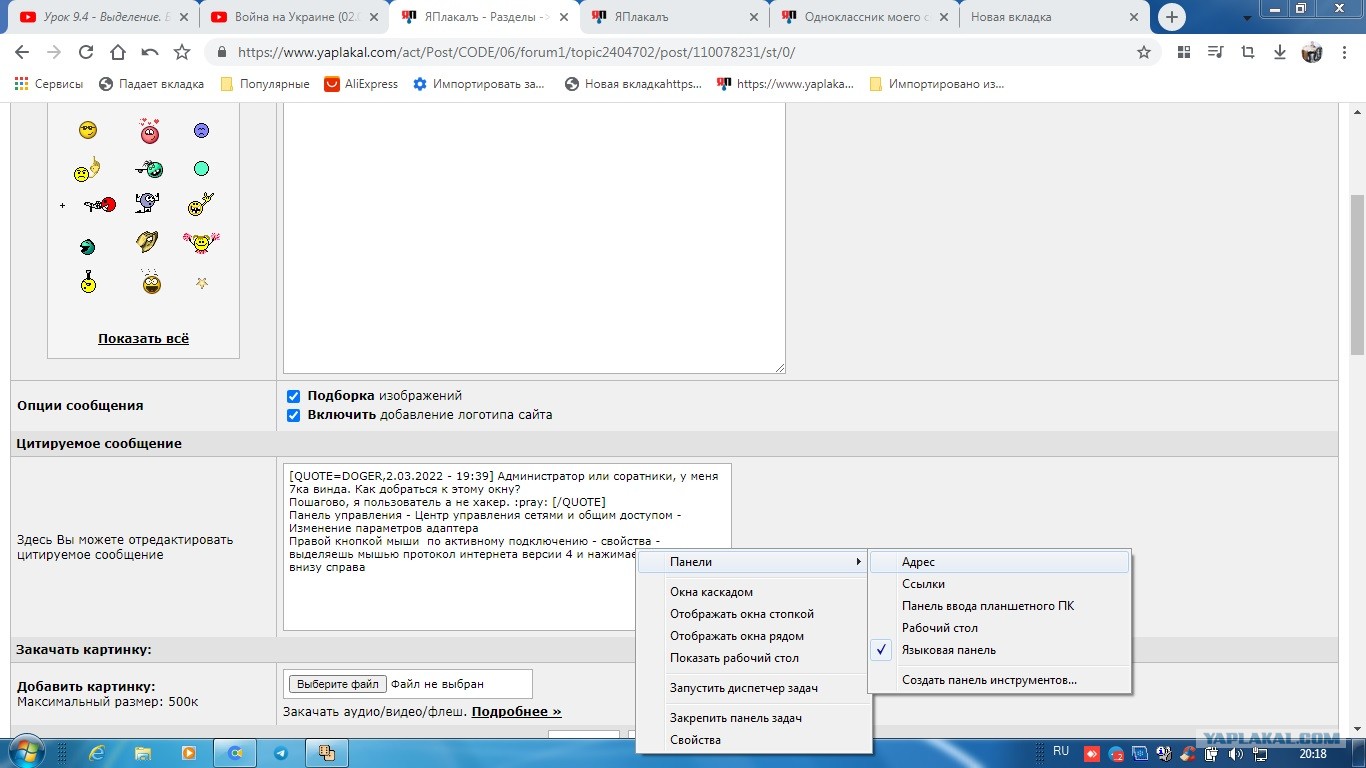Open the Импортировано из... bookmarks folder
This screenshot has width=1366, height=768.
coord(937,84)
